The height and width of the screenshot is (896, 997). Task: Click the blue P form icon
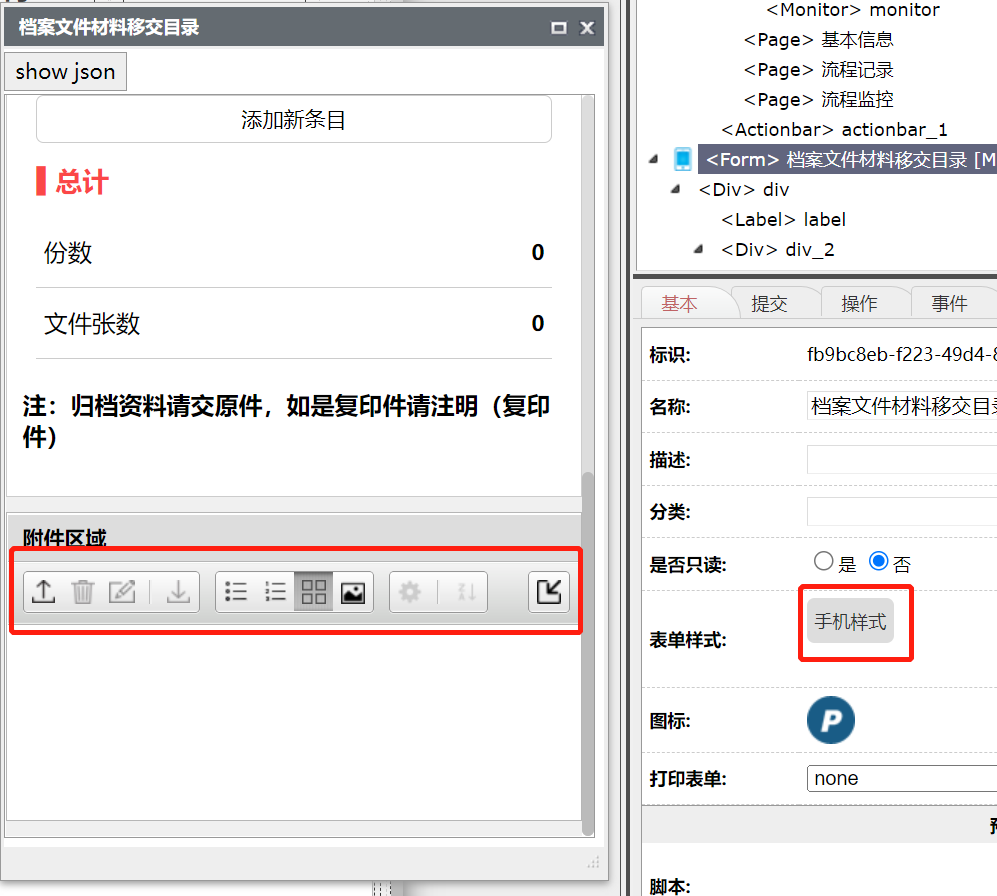click(x=830, y=720)
